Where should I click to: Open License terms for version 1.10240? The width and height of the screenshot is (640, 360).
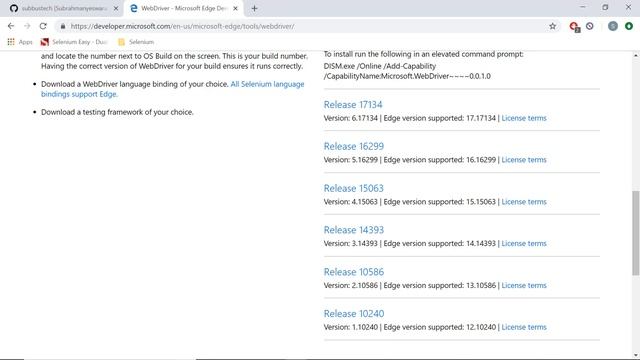524,327
